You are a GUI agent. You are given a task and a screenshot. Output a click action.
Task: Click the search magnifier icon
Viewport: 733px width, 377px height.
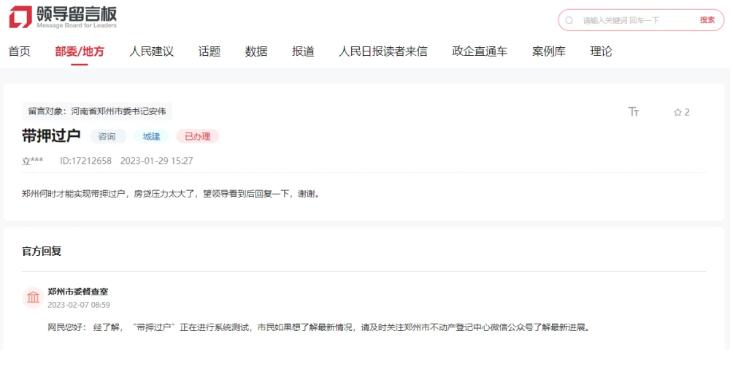click(569, 20)
